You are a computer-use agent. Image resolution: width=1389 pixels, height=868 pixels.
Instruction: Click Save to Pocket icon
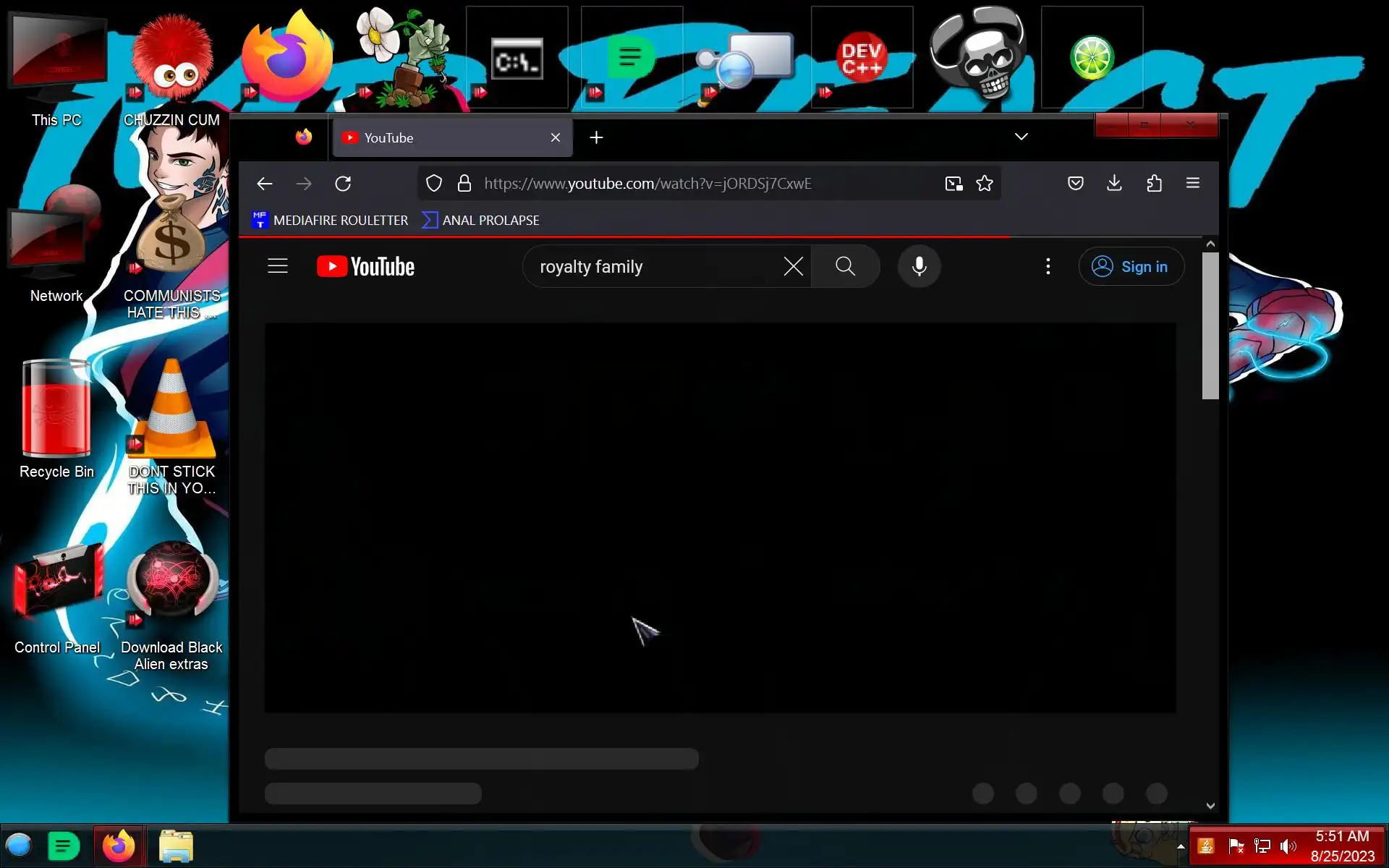pyautogui.click(x=1075, y=183)
